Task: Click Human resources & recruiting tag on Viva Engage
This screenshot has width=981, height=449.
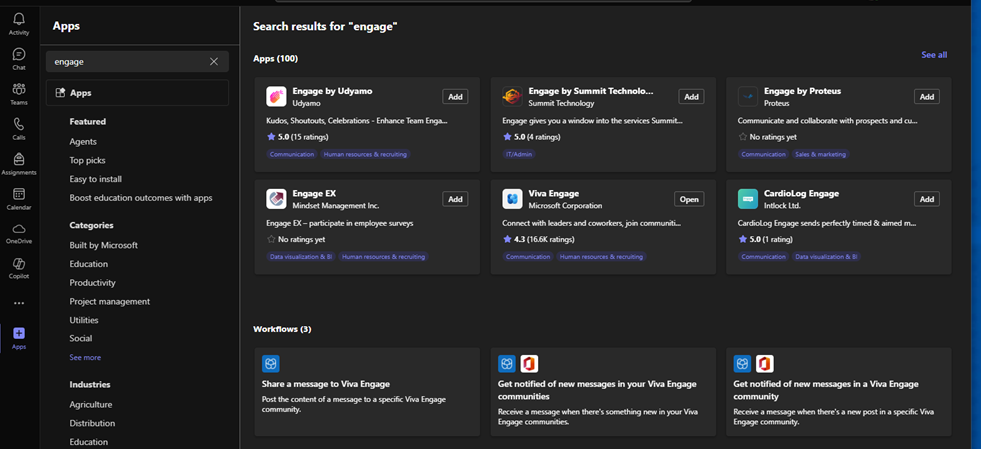Action: pos(601,257)
